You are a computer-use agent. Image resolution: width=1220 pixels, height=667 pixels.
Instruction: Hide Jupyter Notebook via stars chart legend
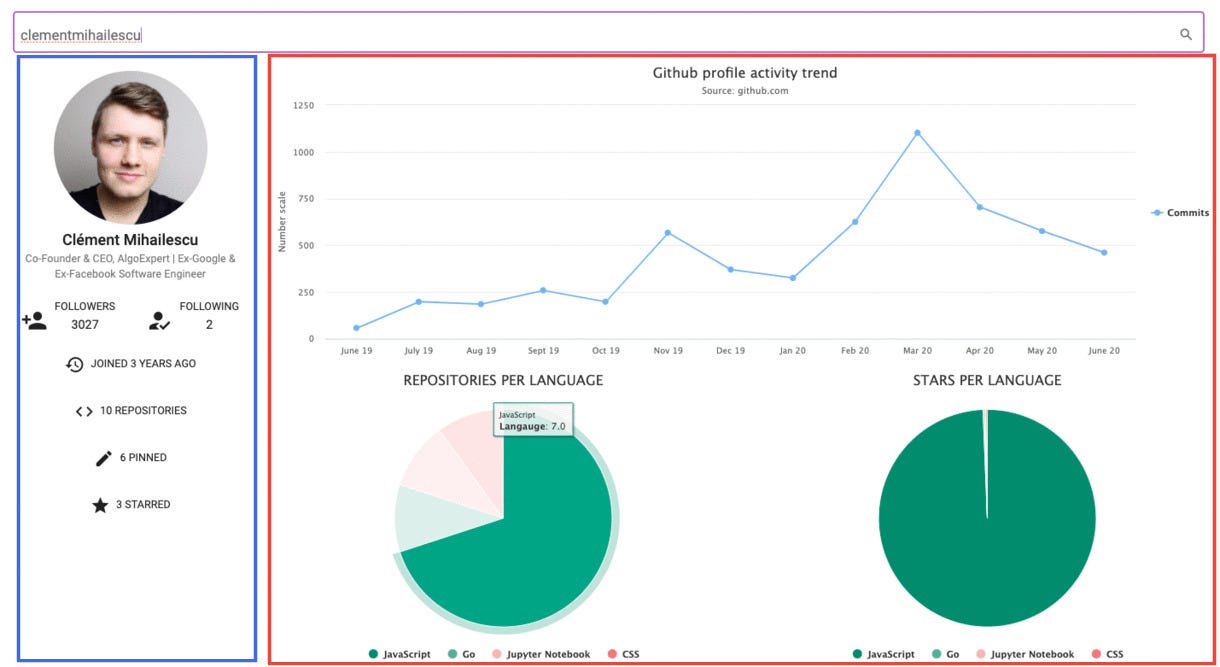point(1028,653)
